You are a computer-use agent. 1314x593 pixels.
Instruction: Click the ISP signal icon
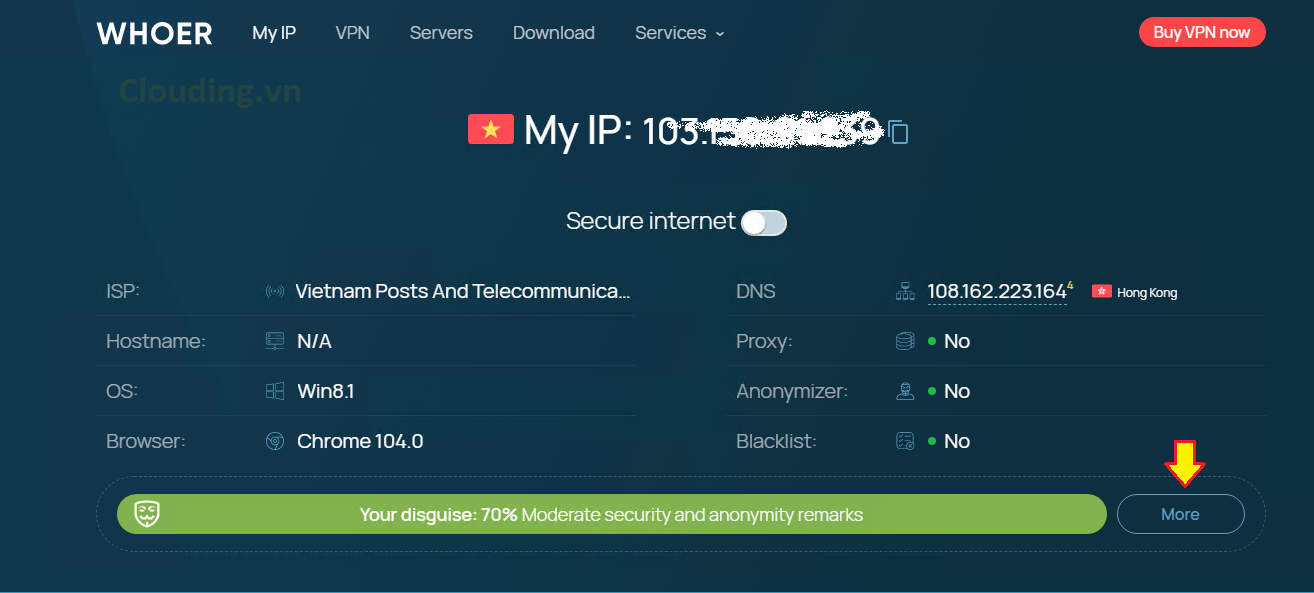pos(274,291)
